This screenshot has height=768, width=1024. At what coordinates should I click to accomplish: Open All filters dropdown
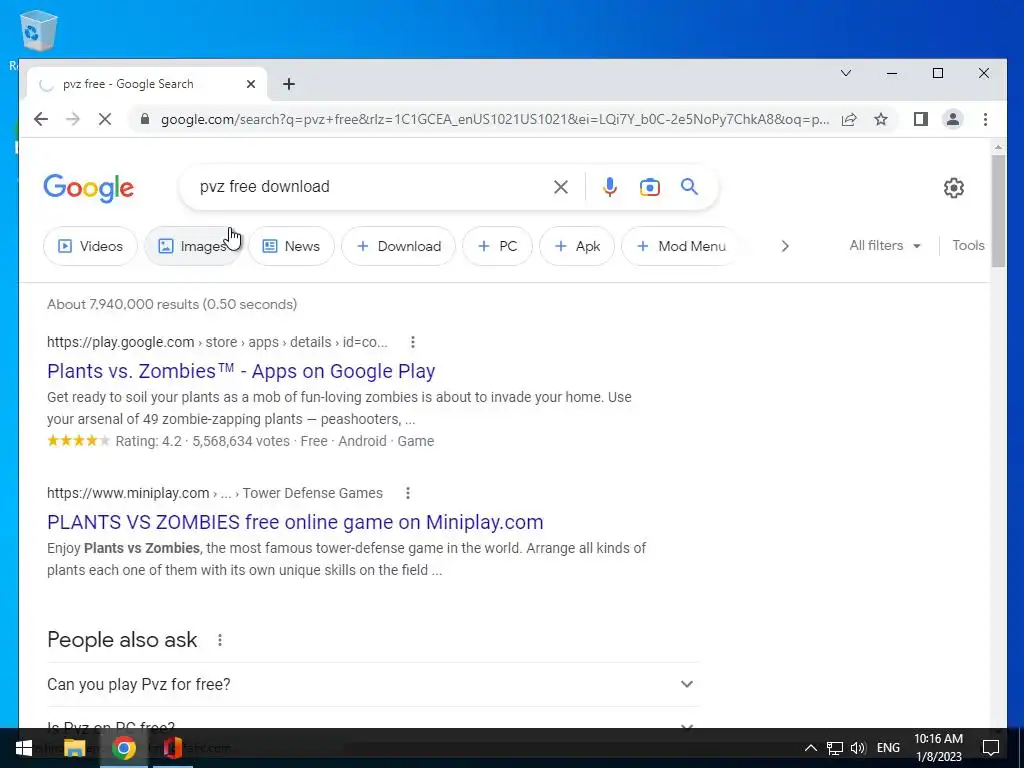pos(885,246)
